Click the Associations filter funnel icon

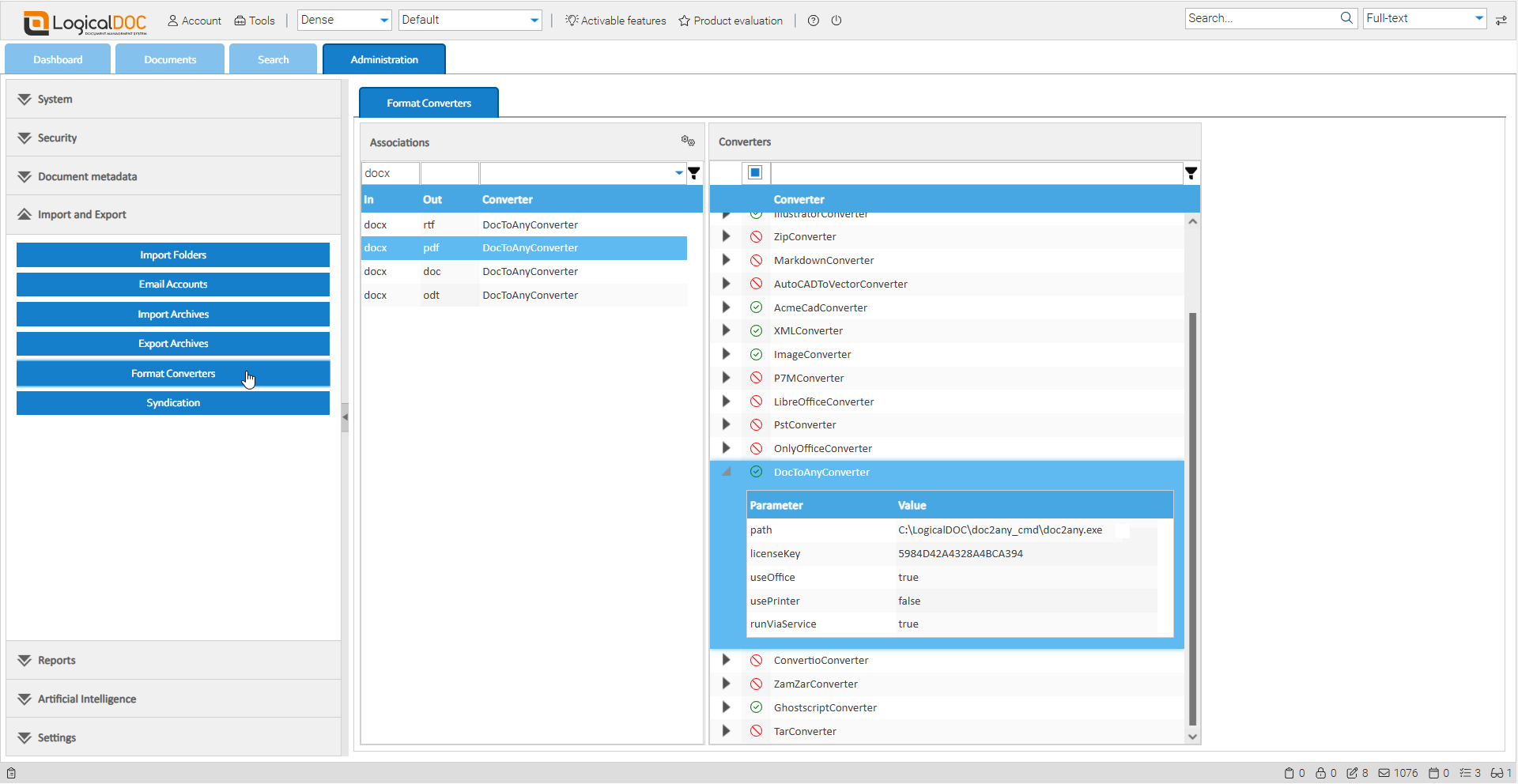(x=694, y=173)
